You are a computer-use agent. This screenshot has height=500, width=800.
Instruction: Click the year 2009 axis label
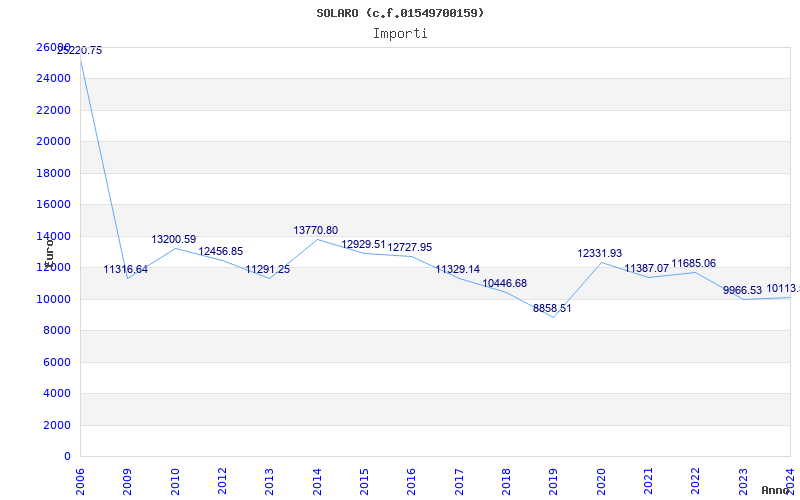(x=127, y=482)
